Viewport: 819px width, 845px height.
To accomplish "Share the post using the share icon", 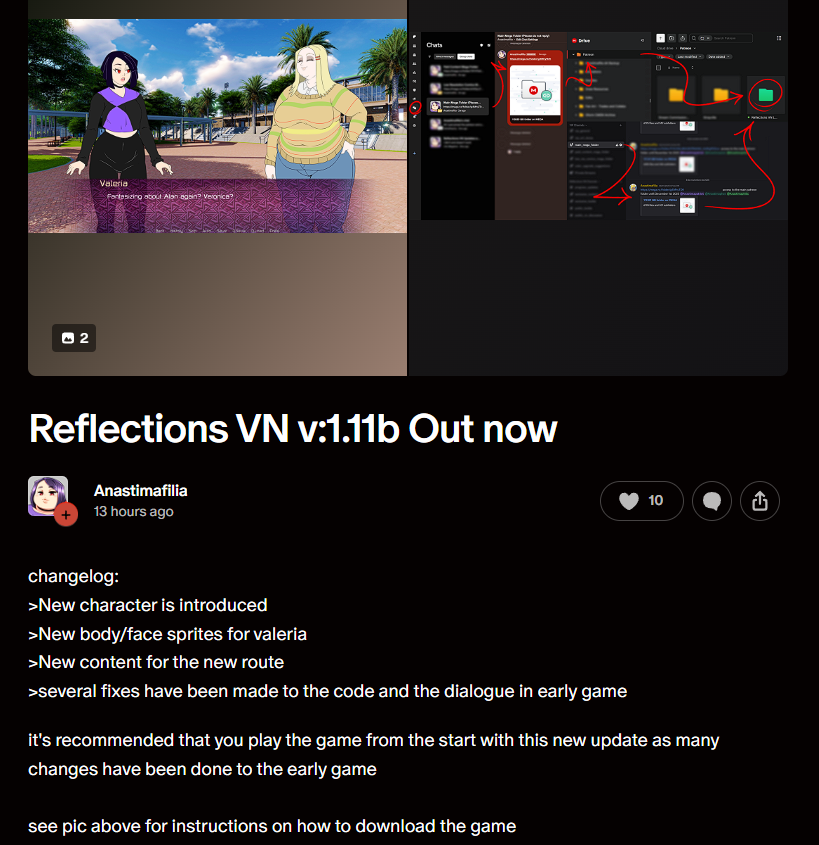I will coord(760,501).
